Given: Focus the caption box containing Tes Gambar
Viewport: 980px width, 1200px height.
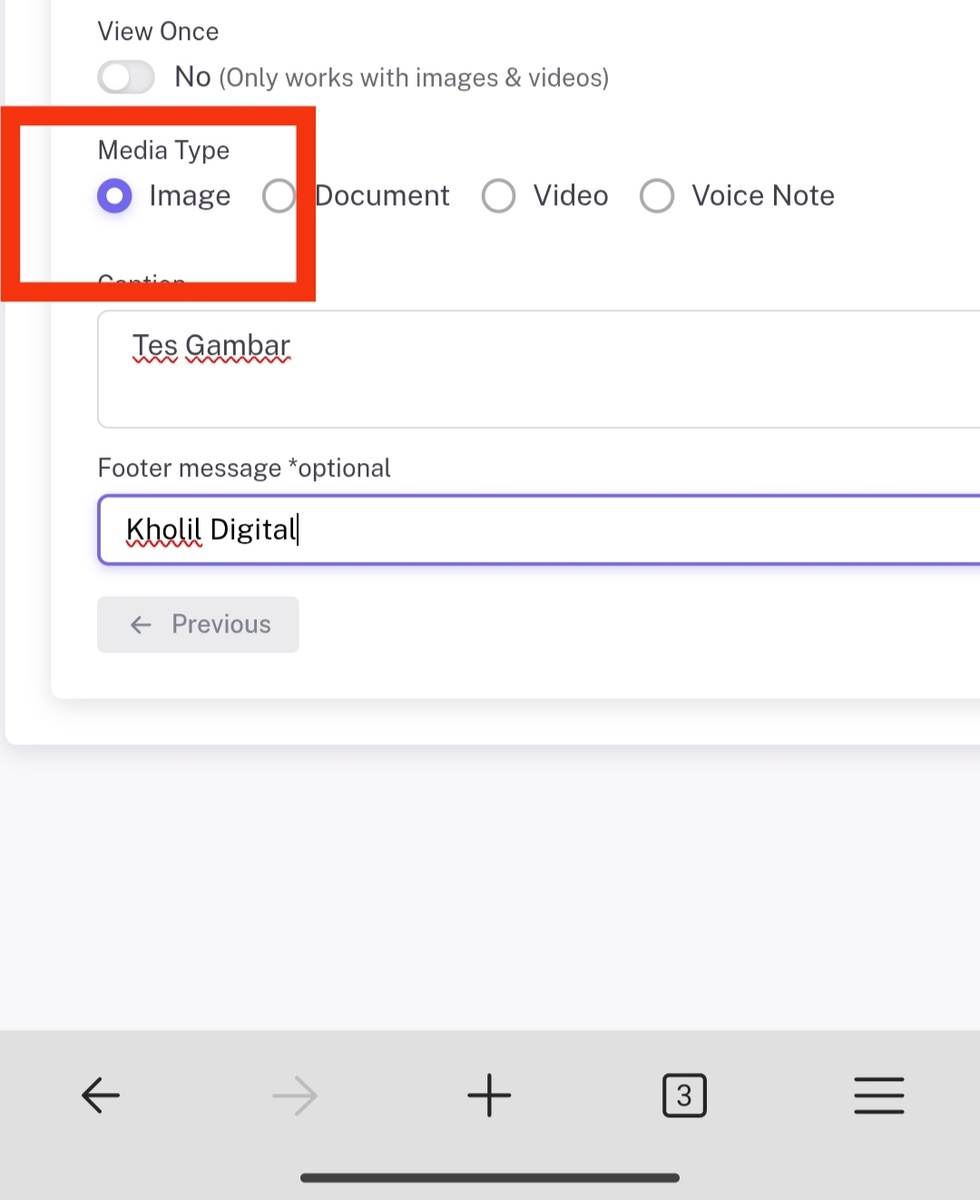Looking at the screenshot, I should (539, 369).
